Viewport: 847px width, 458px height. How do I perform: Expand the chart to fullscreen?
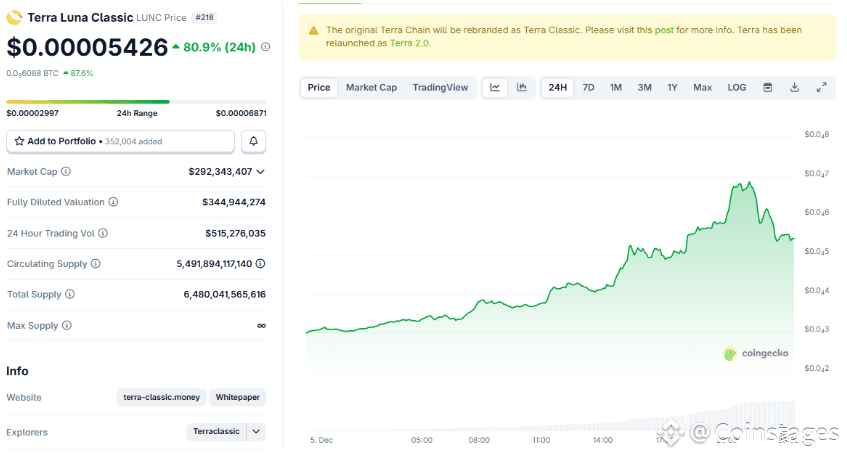821,88
